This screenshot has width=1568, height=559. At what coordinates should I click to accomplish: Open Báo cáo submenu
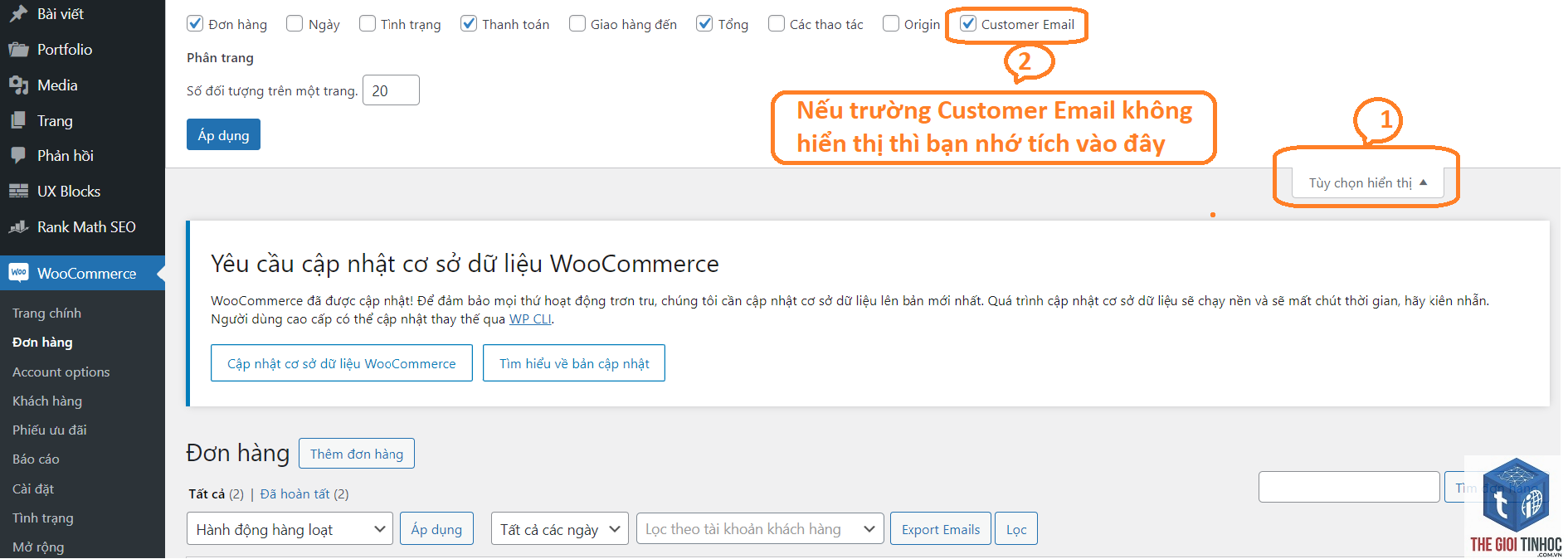[x=36, y=459]
